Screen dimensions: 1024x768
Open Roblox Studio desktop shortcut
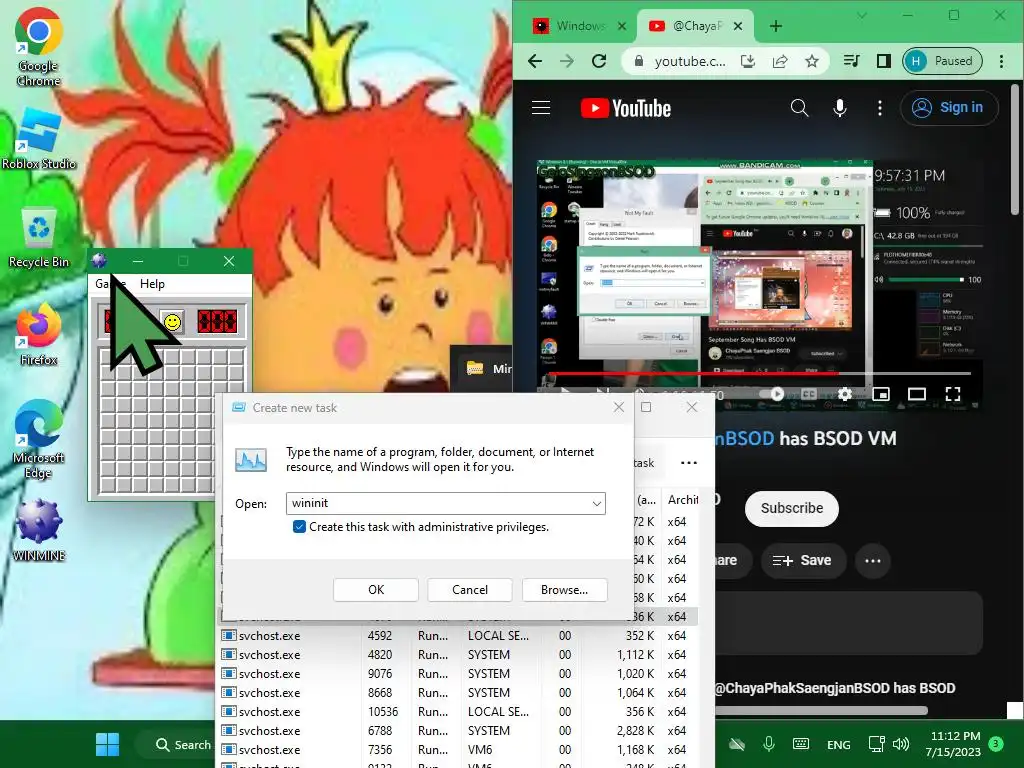point(39,139)
